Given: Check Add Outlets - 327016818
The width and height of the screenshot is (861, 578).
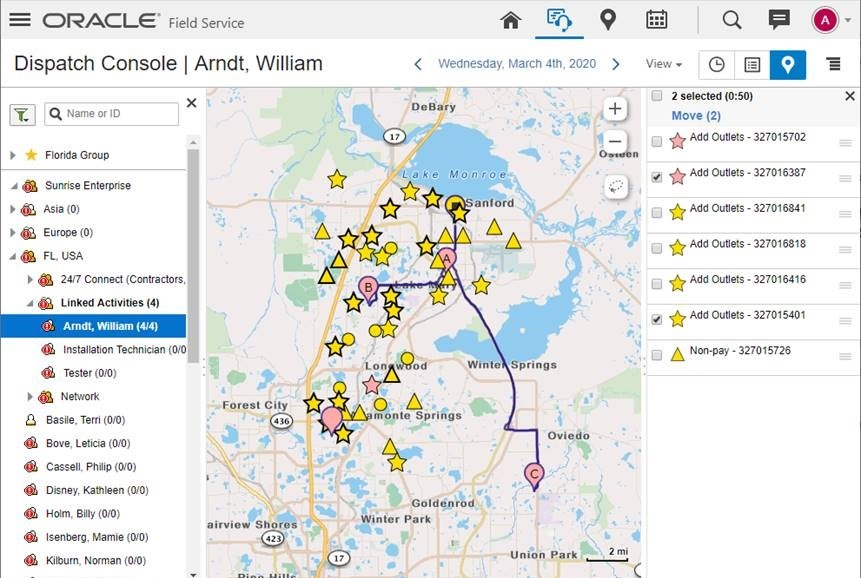Looking at the screenshot, I should point(657,248).
